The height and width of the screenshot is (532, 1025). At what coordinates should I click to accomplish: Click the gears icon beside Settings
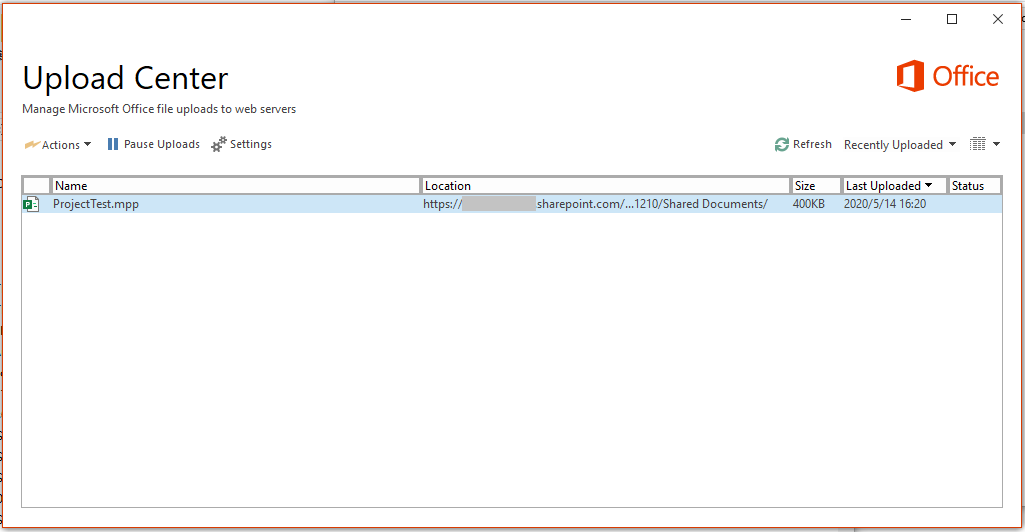218,144
